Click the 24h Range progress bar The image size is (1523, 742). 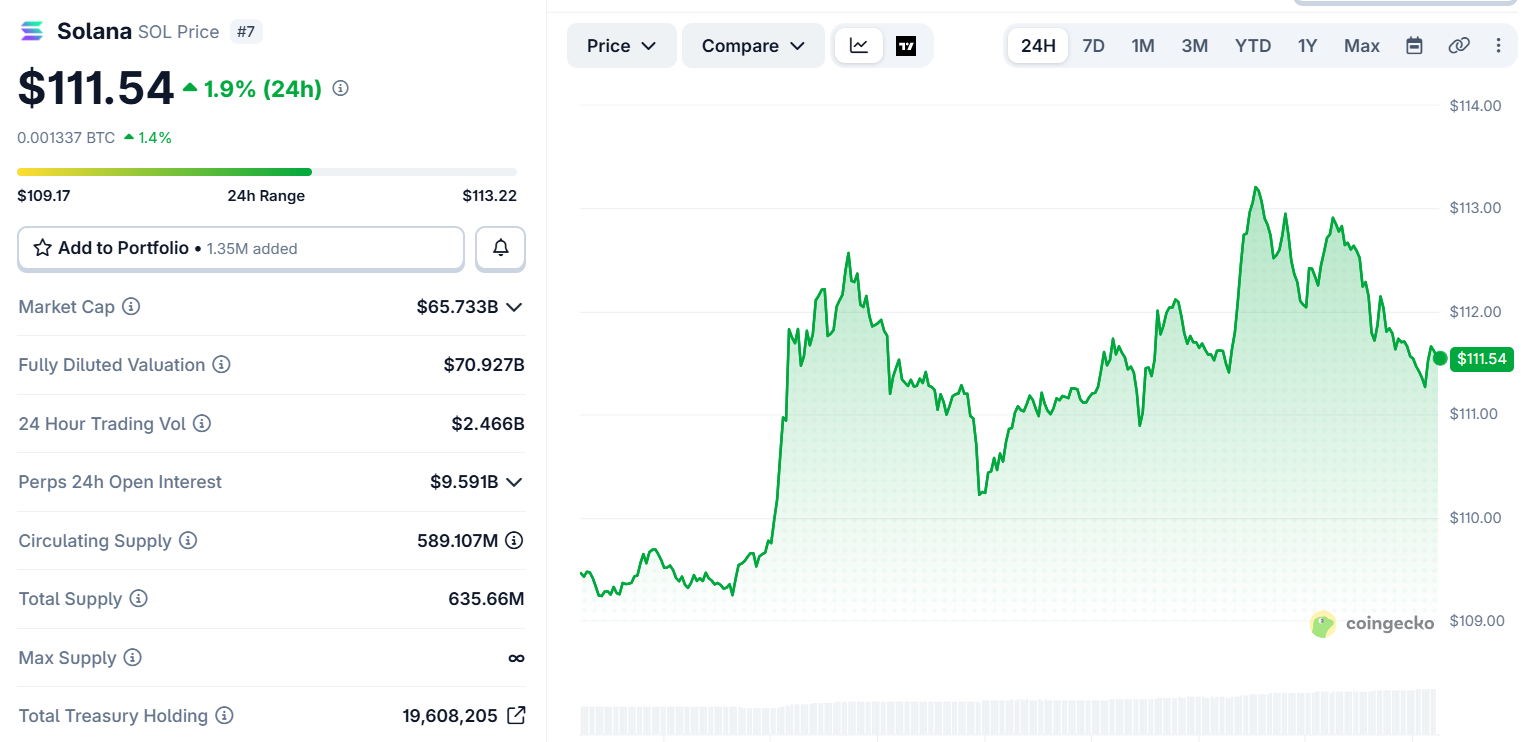tap(267, 172)
